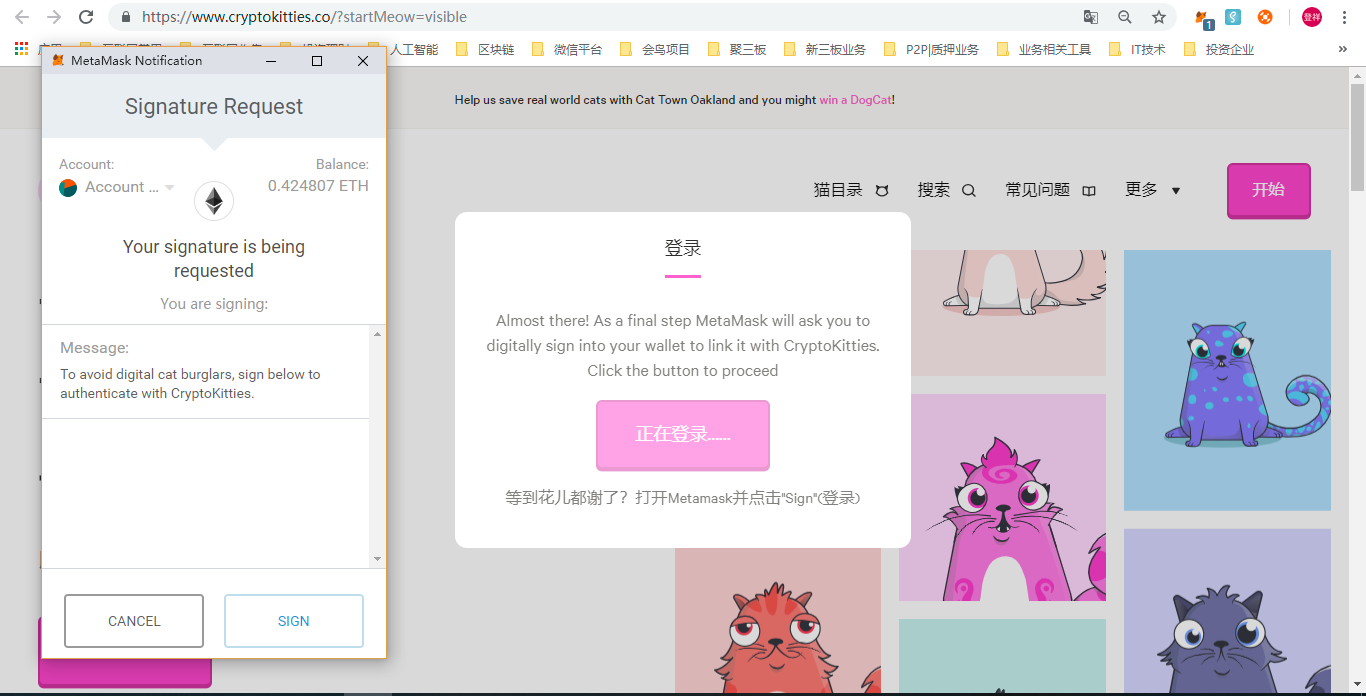Click the message box scrollbar down arrow
Screen dimensions: 1366x696
pyautogui.click(x=377, y=559)
